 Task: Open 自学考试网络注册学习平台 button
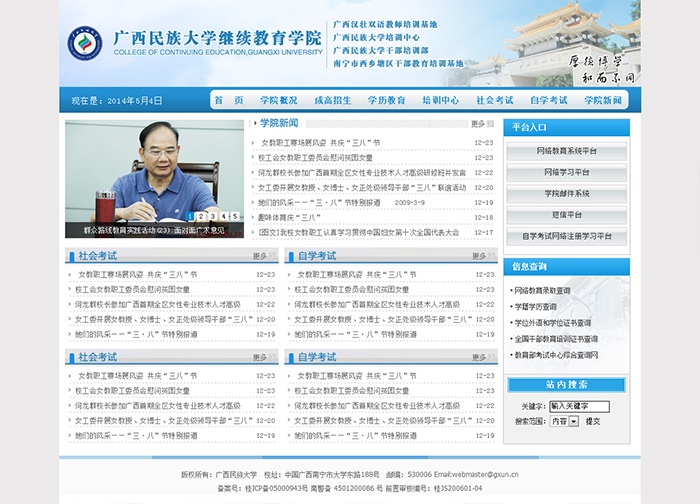coord(567,236)
